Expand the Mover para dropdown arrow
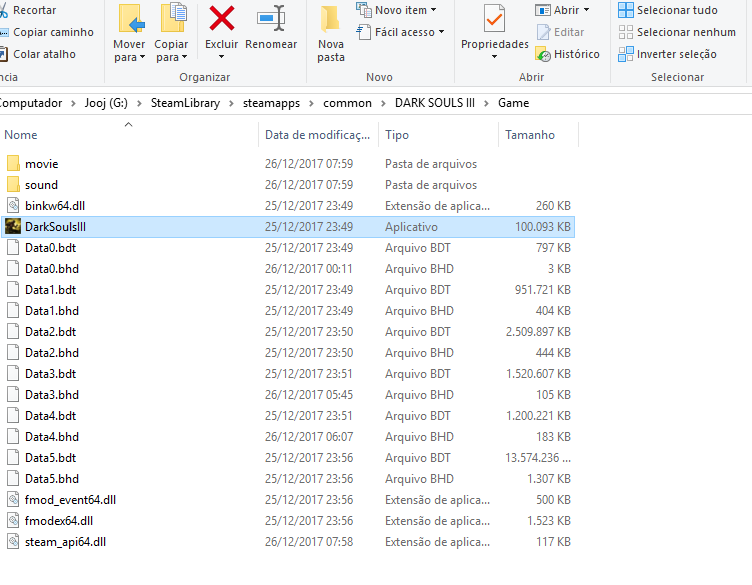The height and width of the screenshot is (585, 752). point(142,57)
